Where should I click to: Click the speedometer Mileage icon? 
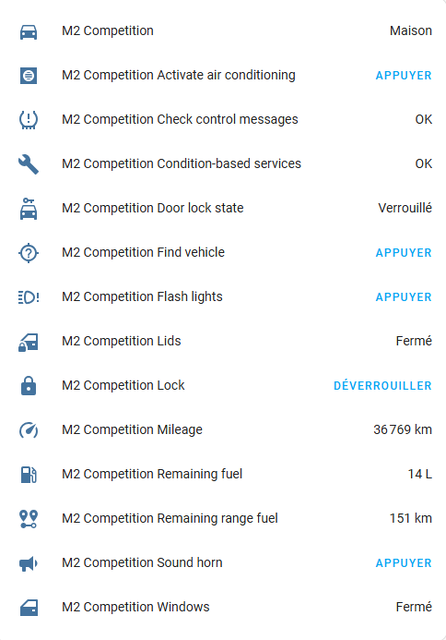click(x=29, y=430)
